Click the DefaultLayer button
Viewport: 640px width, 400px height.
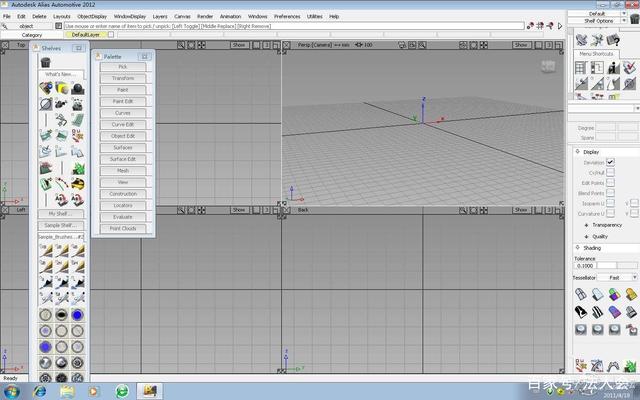click(x=85, y=35)
